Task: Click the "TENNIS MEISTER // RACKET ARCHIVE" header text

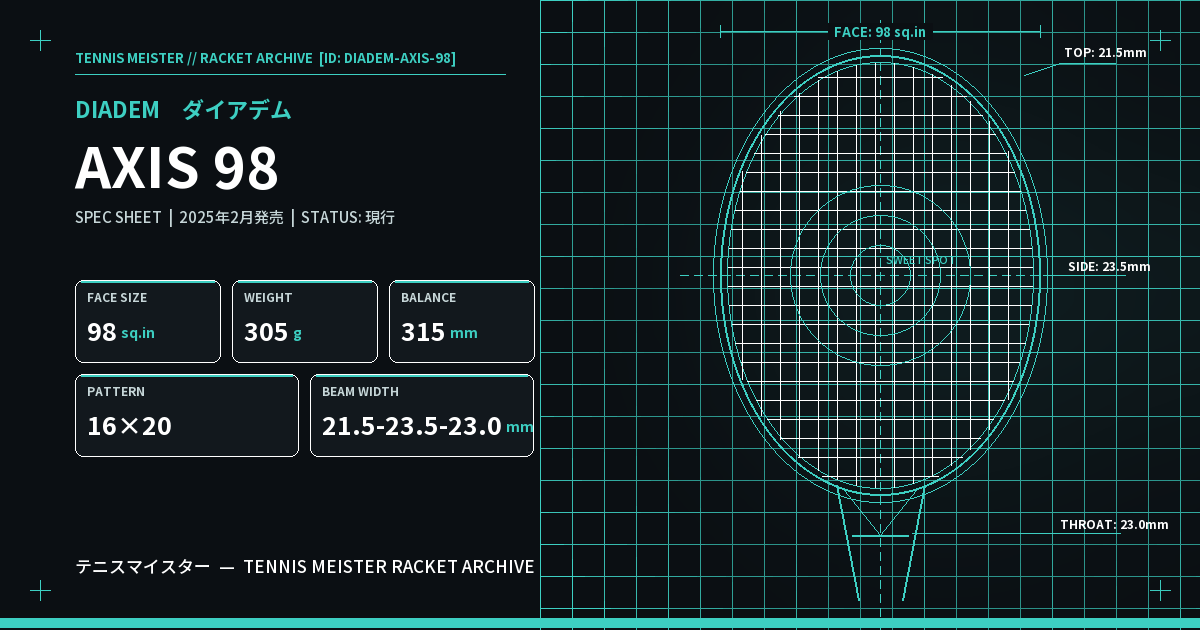Action: point(194,58)
